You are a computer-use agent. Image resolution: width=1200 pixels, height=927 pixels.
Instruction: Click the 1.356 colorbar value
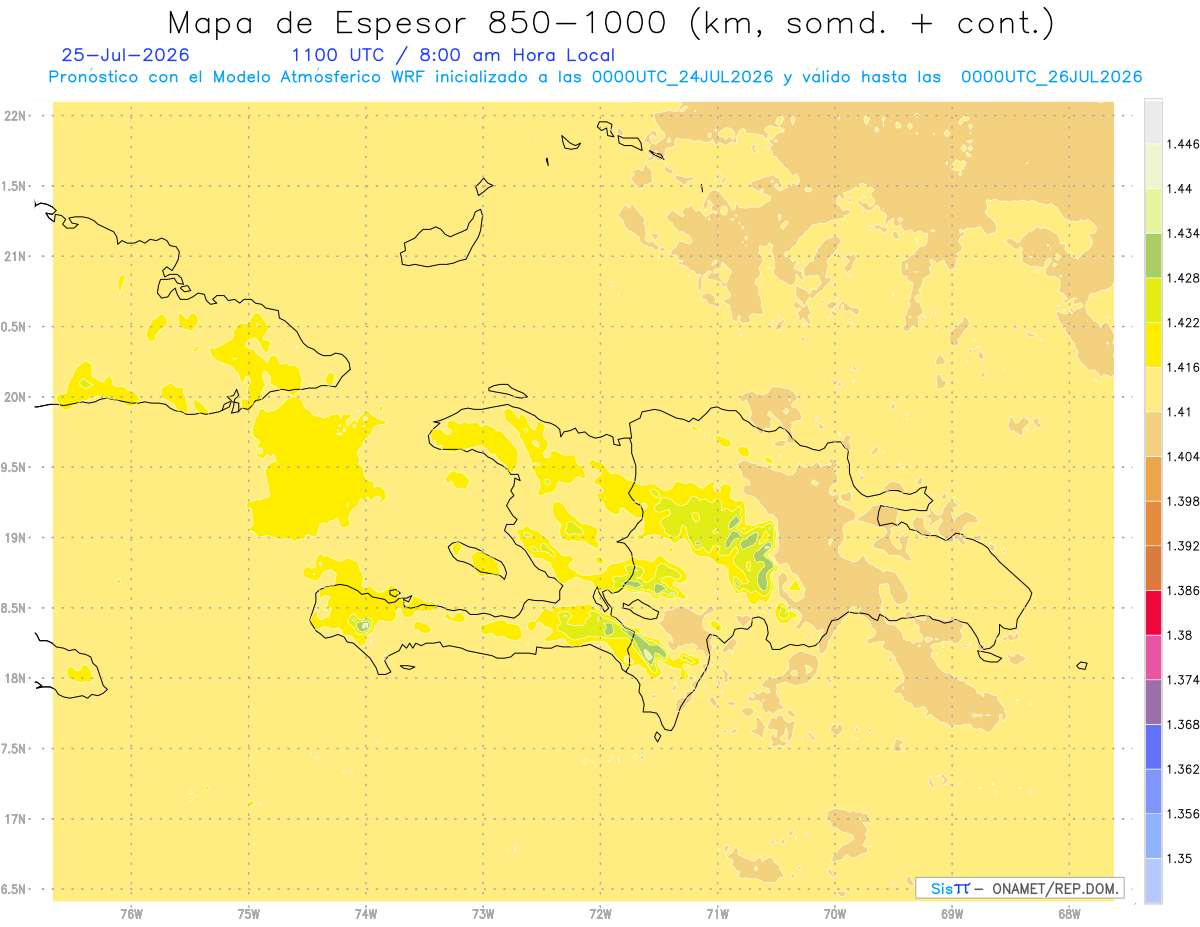(1185, 813)
